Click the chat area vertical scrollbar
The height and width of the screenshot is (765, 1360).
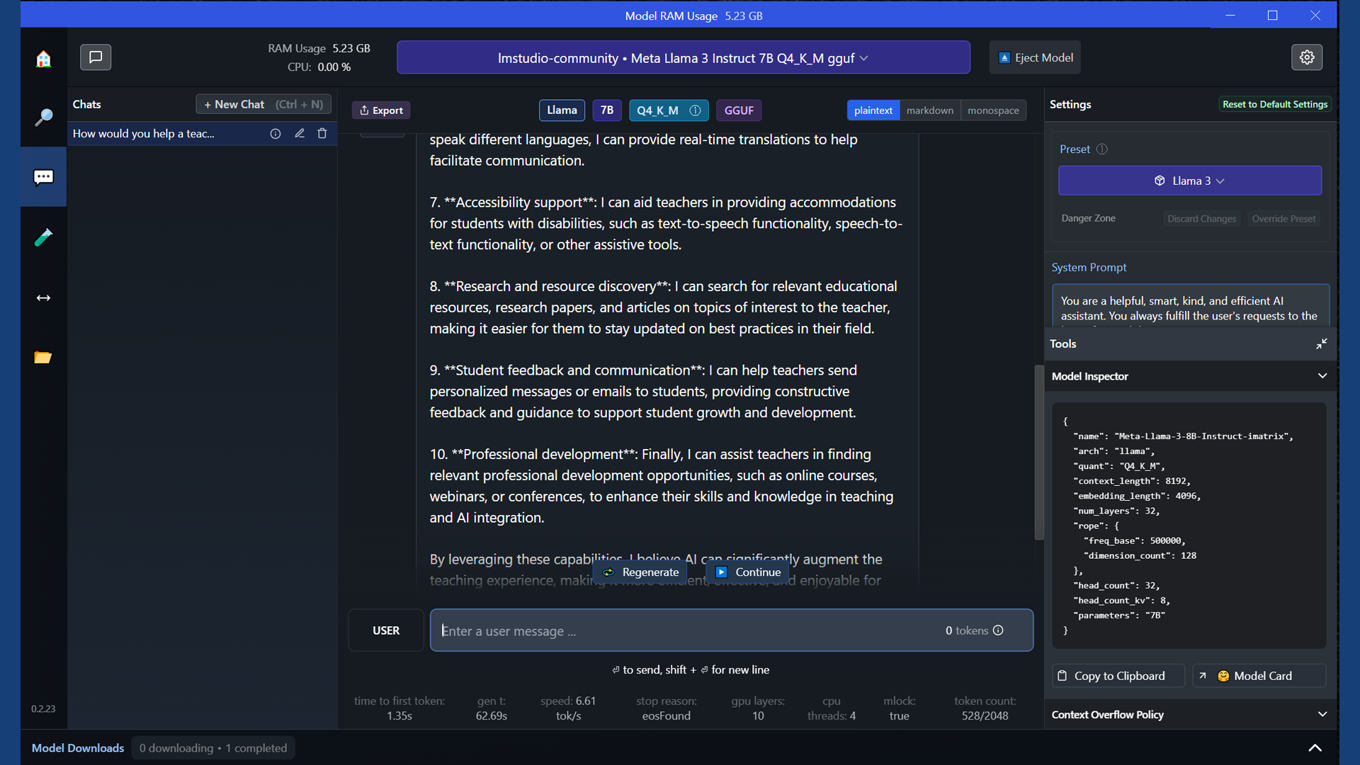point(1039,452)
